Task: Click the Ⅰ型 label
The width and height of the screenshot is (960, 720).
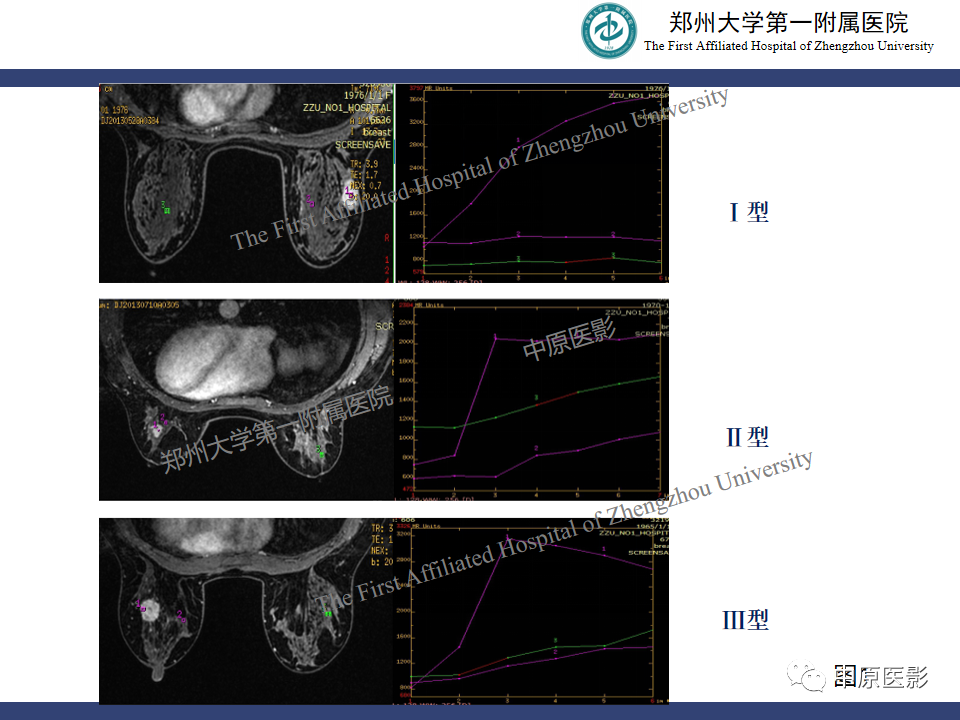Action: point(749,212)
